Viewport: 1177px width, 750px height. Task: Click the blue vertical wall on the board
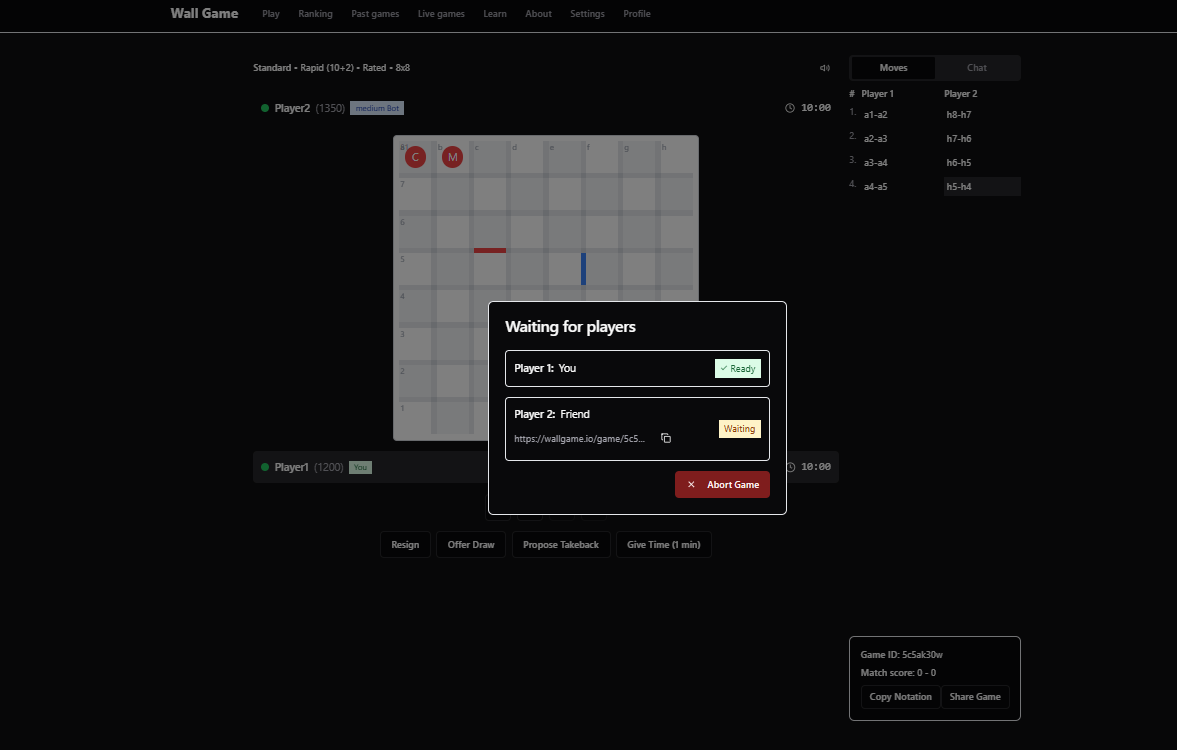click(584, 268)
